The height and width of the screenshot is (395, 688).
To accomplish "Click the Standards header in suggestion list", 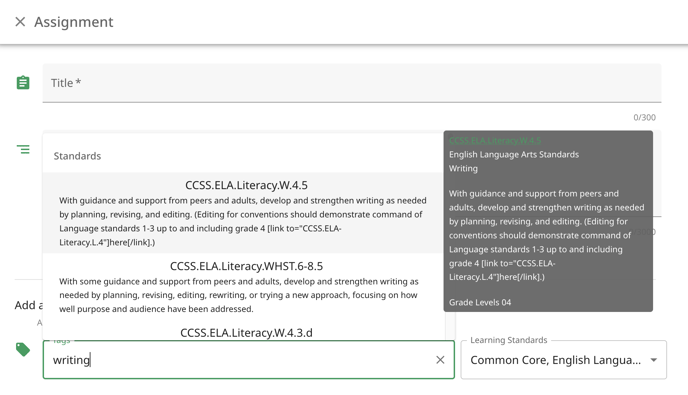I will click(x=77, y=156).
